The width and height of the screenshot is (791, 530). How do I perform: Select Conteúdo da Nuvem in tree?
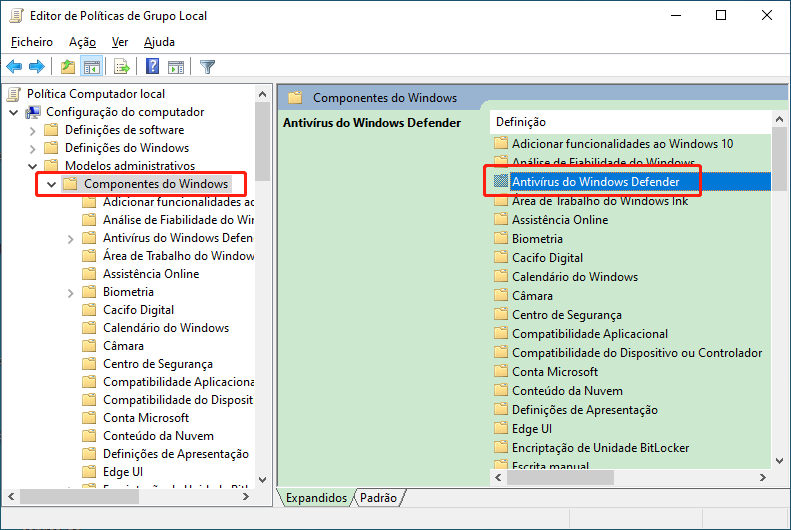point(158,436)
